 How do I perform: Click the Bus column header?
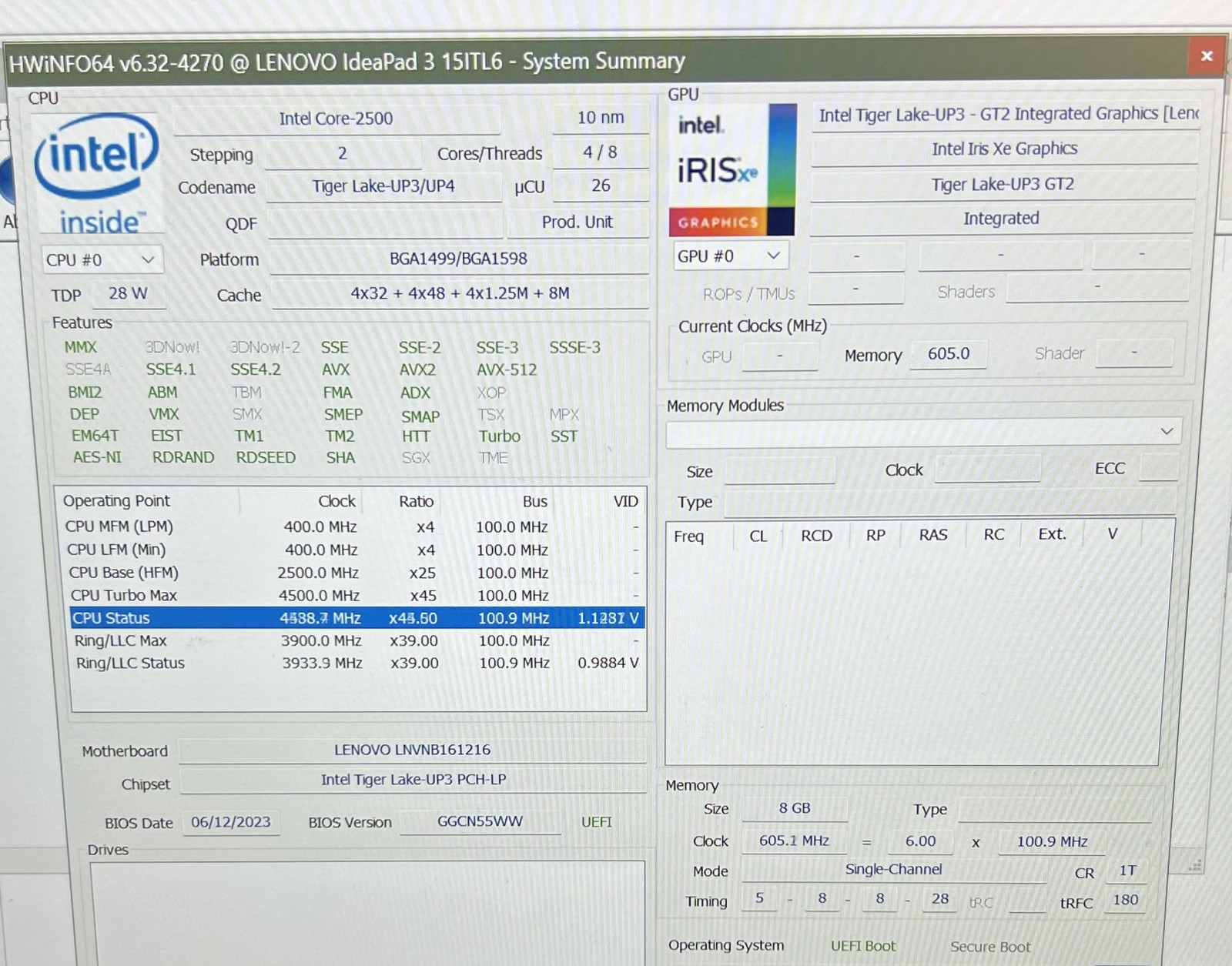(534, 502)
